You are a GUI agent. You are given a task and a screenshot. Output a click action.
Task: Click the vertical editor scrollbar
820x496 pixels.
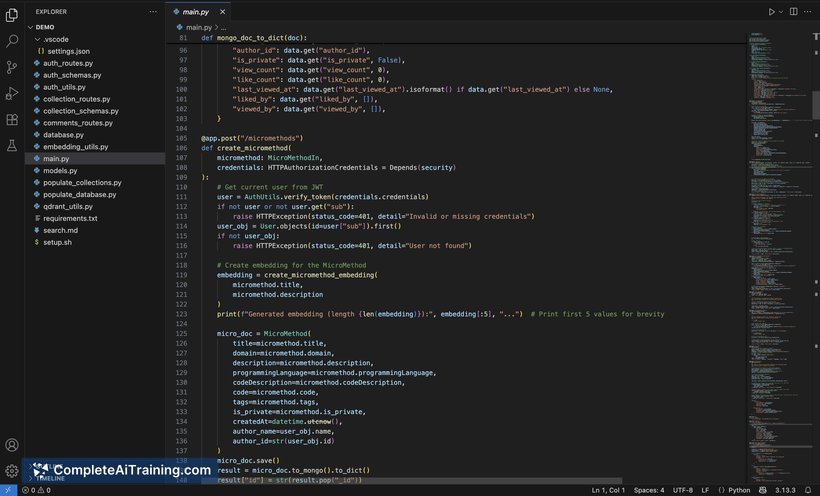coord(816,105)
